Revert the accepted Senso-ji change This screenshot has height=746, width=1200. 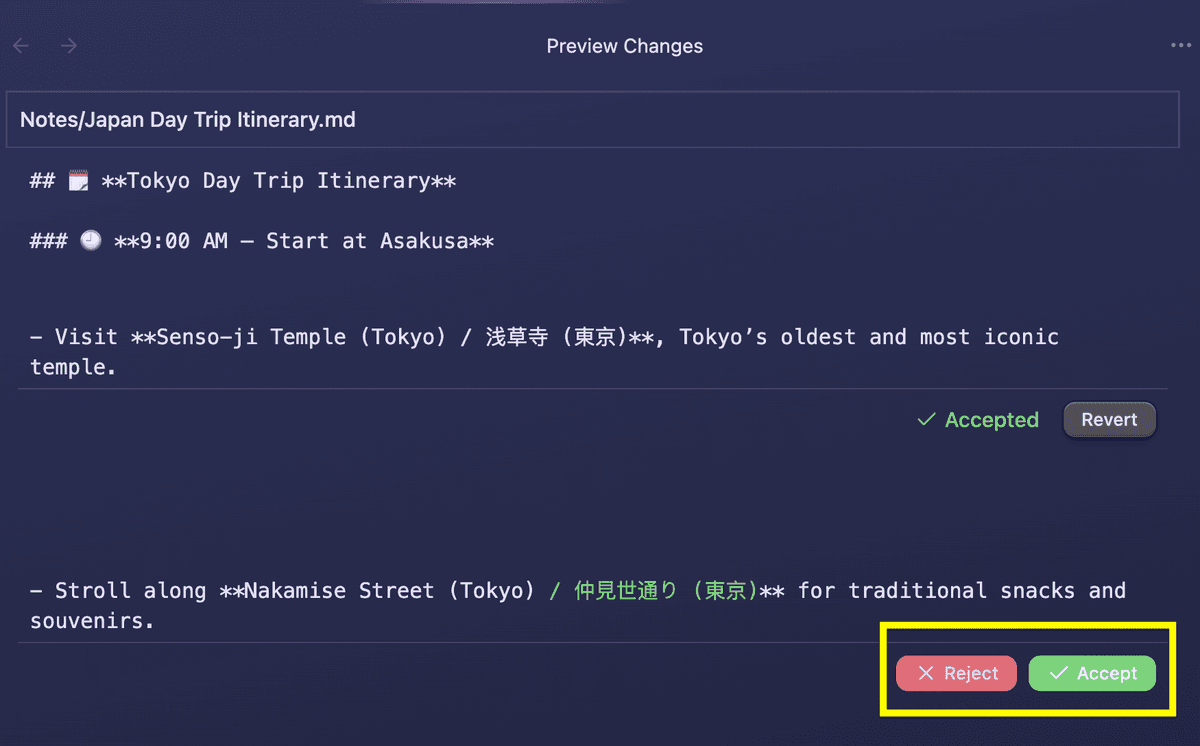click(x=1109, y=420)
